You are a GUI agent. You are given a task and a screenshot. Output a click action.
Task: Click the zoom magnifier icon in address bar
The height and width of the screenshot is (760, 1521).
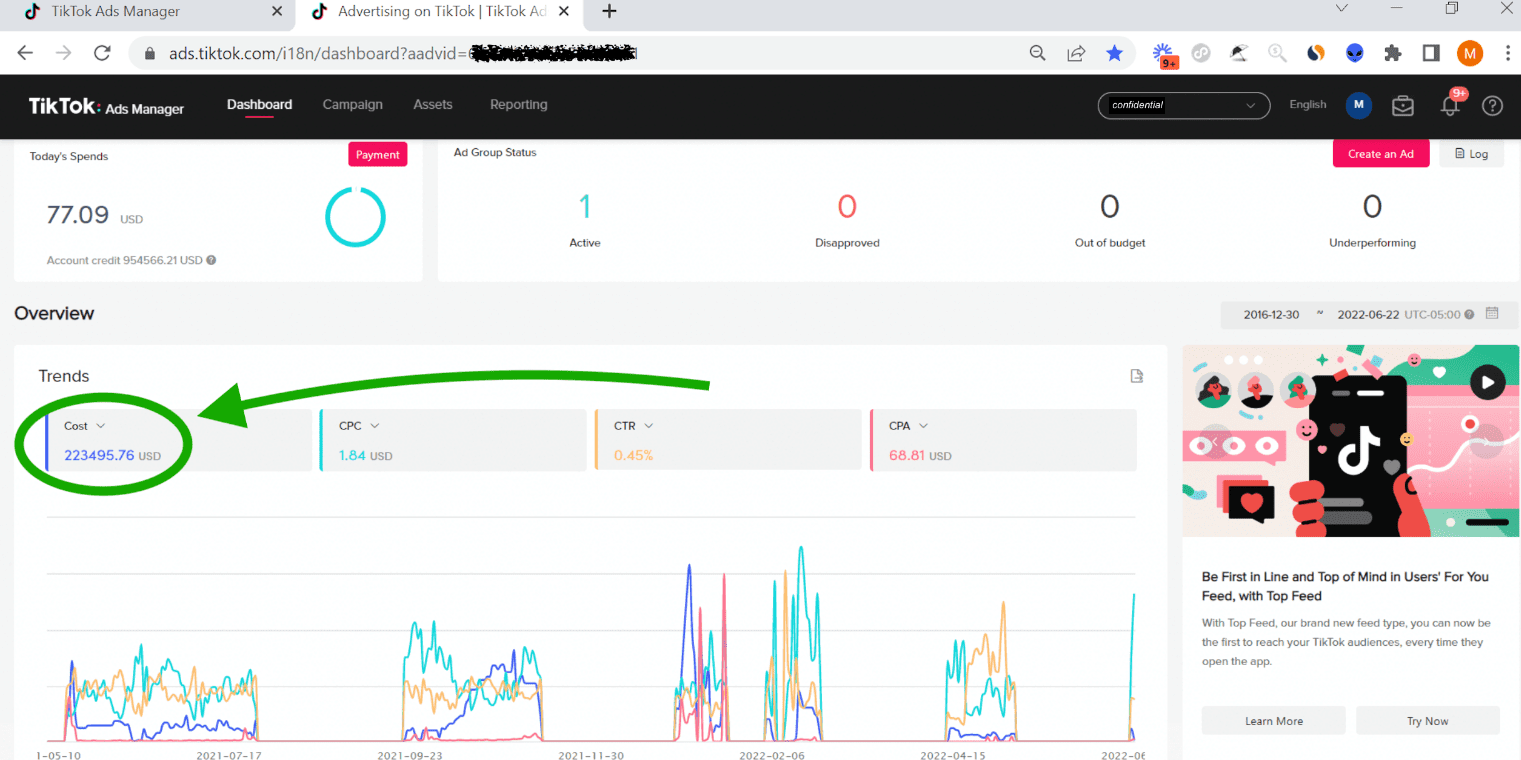pos(1038,53)
